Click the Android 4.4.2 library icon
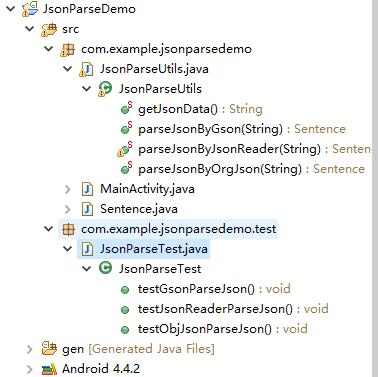This screenshot has height=377, width=378. [x=49, y=369]
